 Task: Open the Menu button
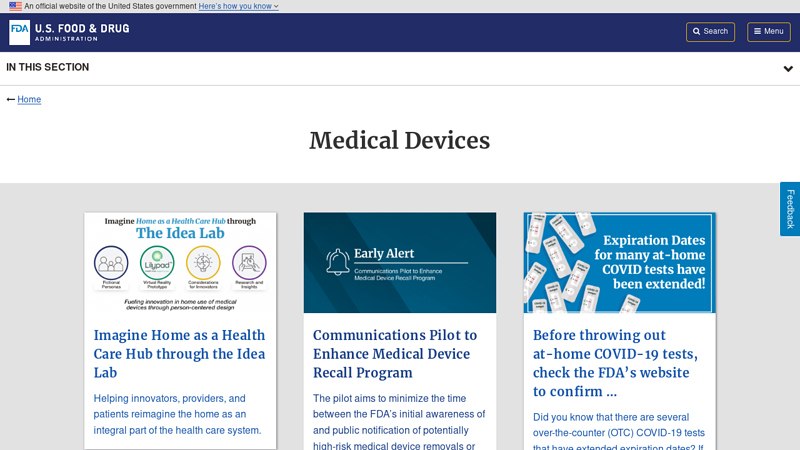[769, 32]
